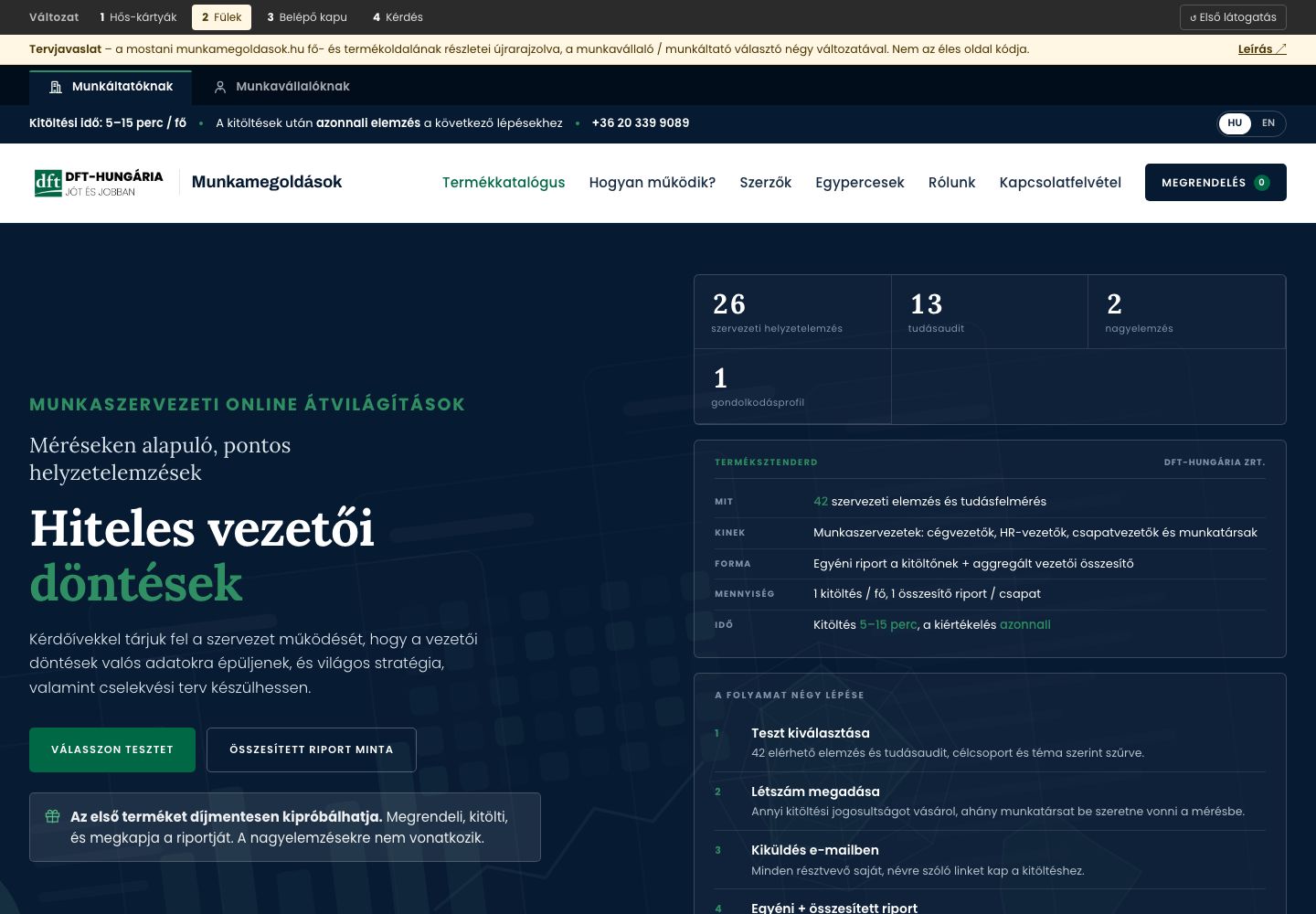Click Válasszon tesztet button
1316x914 pixels.
pos(112,749)
